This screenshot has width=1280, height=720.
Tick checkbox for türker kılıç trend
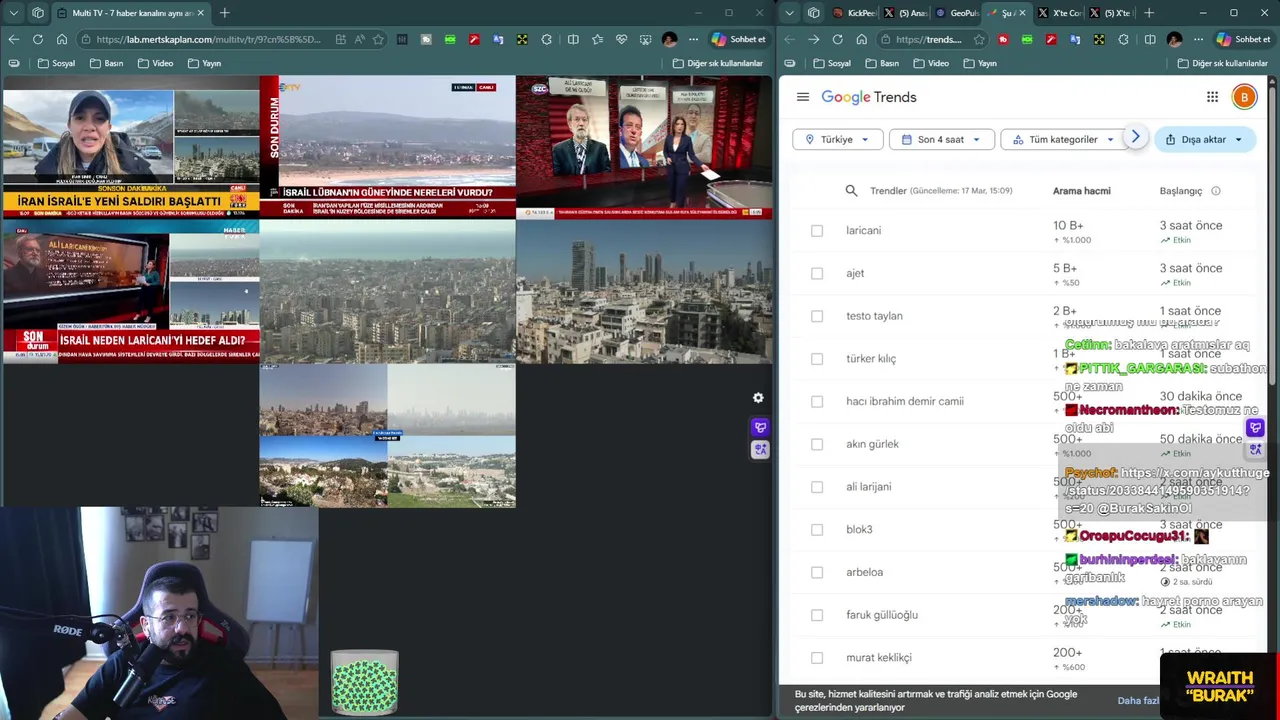coord(817,358)
